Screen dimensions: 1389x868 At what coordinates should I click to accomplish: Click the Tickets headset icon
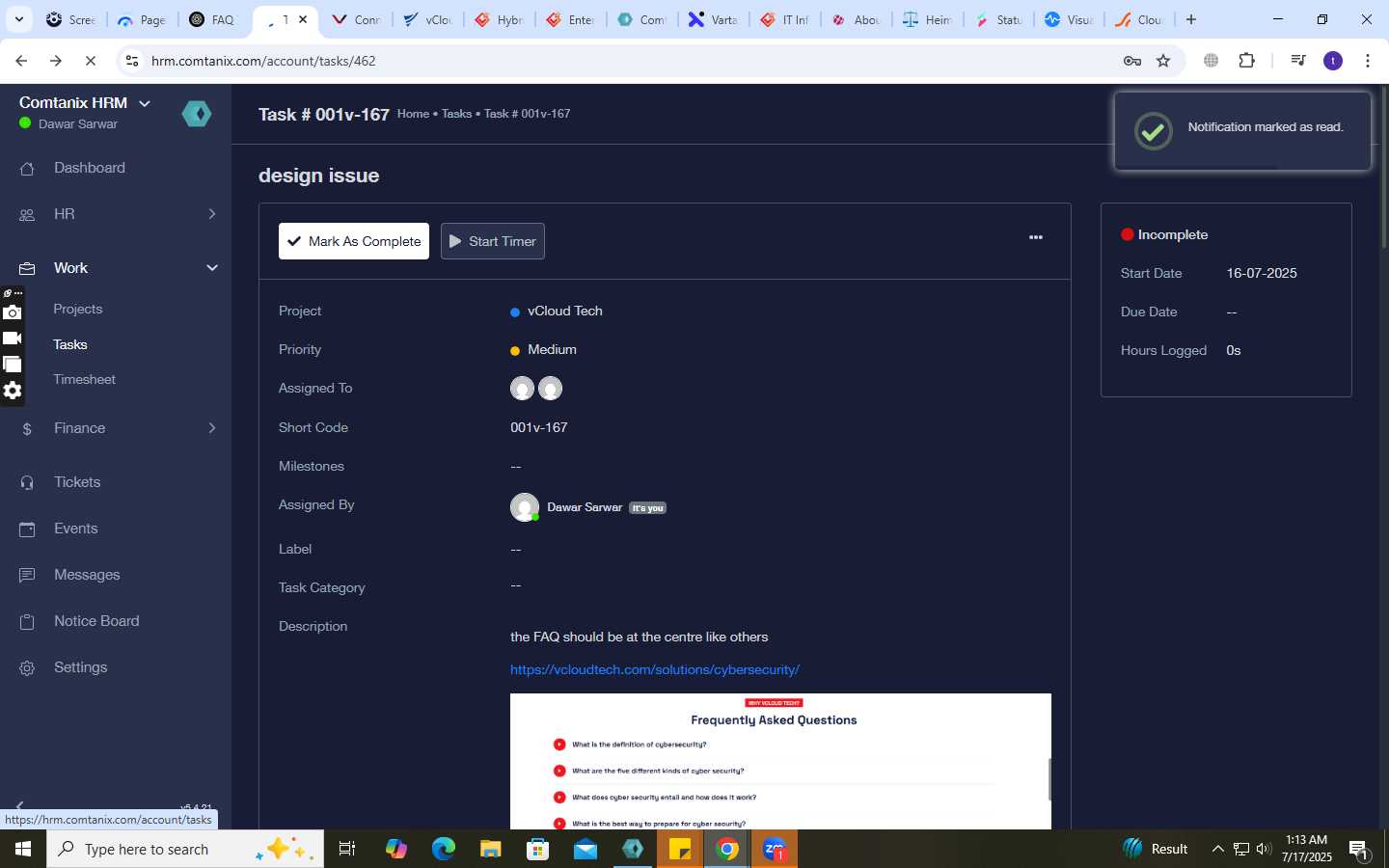(x=27, y=482)
